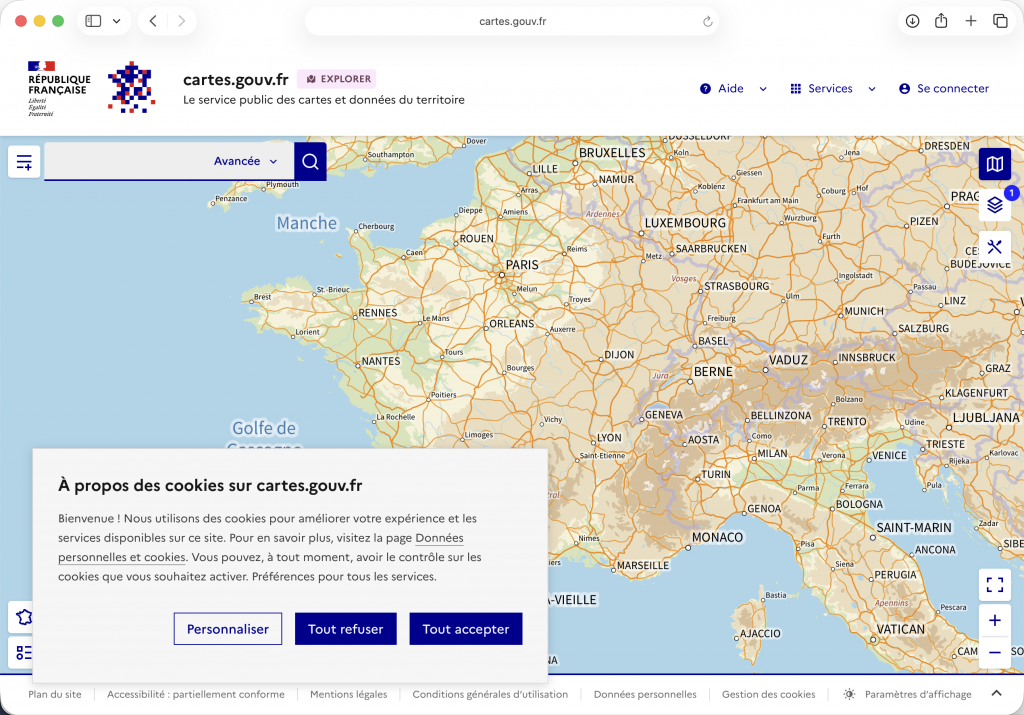Image resolution: width=1024 pixels, height=715 pixels.
Task: Expand the Services dropdown
Action: 832,88
